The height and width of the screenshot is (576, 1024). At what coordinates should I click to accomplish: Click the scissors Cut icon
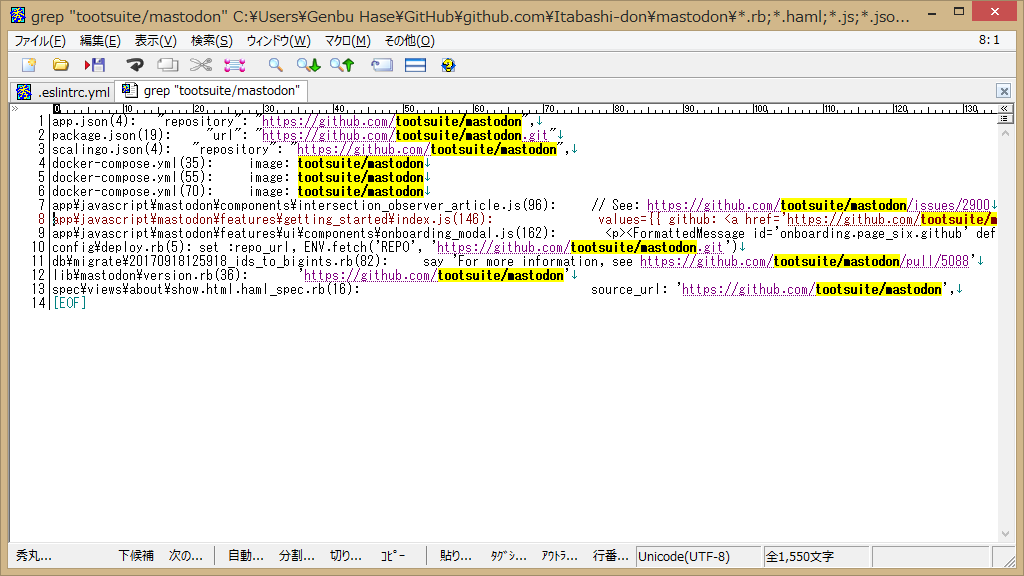pyautogui.click(x=201, y=65)
